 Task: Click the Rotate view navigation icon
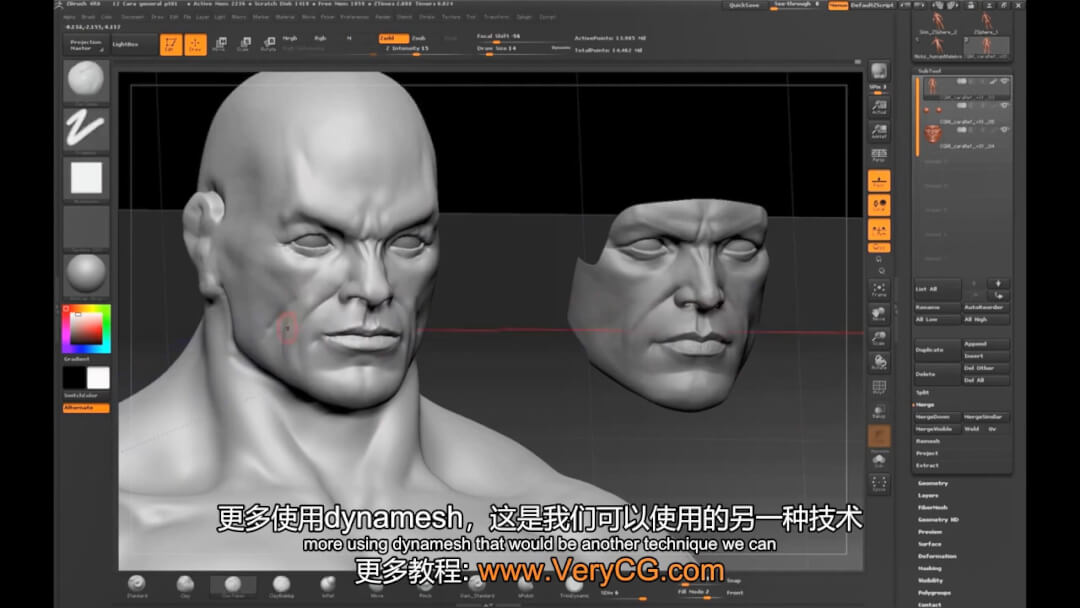879,362
